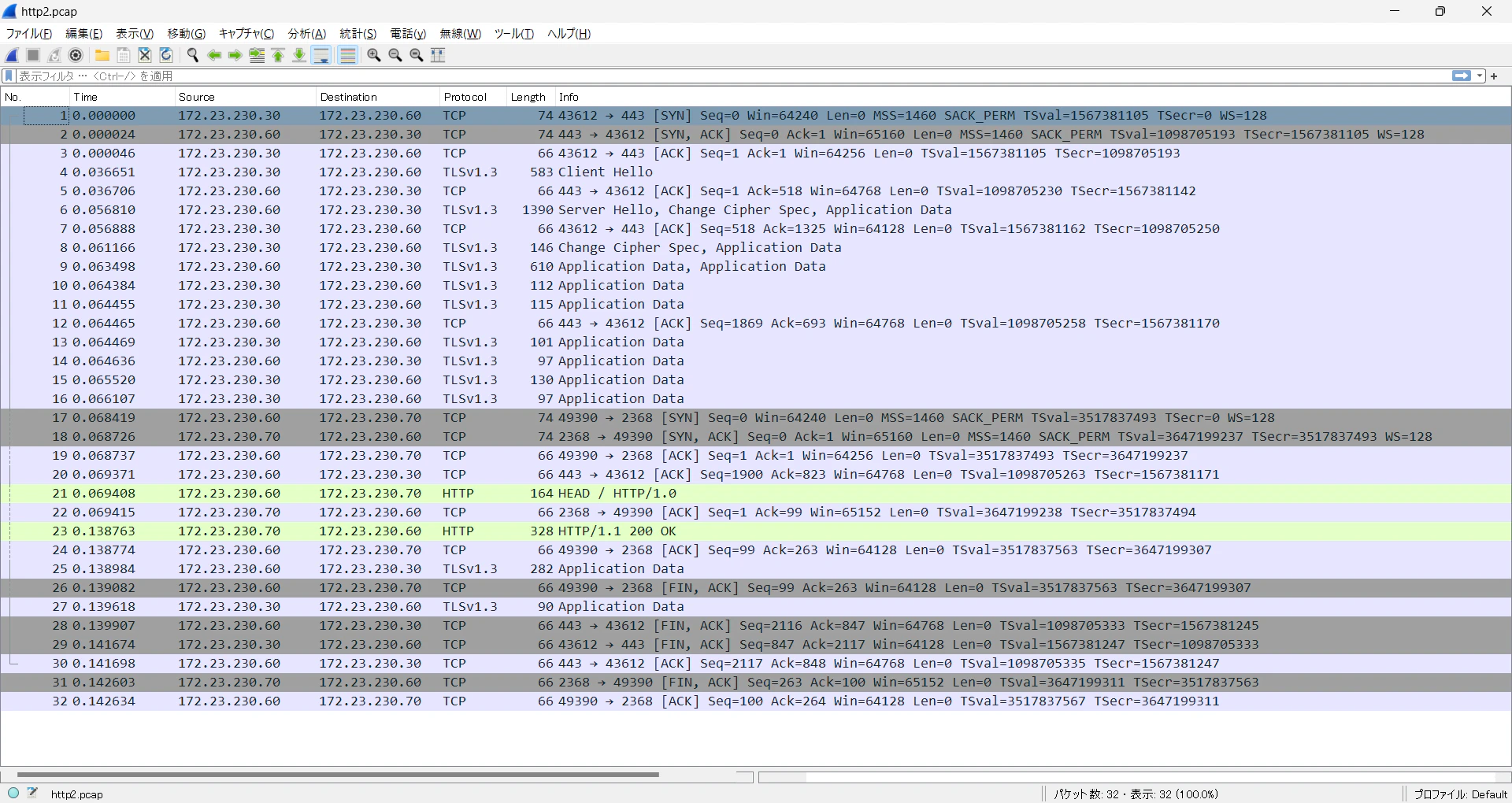The height and width of the screenshot is (803, 1512).
Task: Restart the current capture from the toolbar
Action: tap(54, 55)
